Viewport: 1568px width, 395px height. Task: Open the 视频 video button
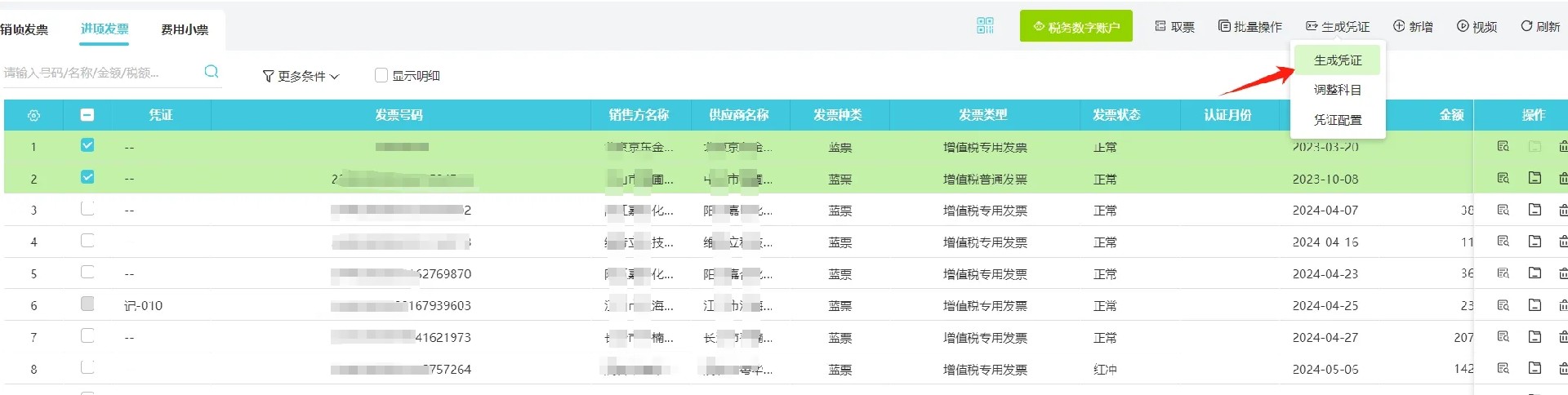tap(1477, 27)
